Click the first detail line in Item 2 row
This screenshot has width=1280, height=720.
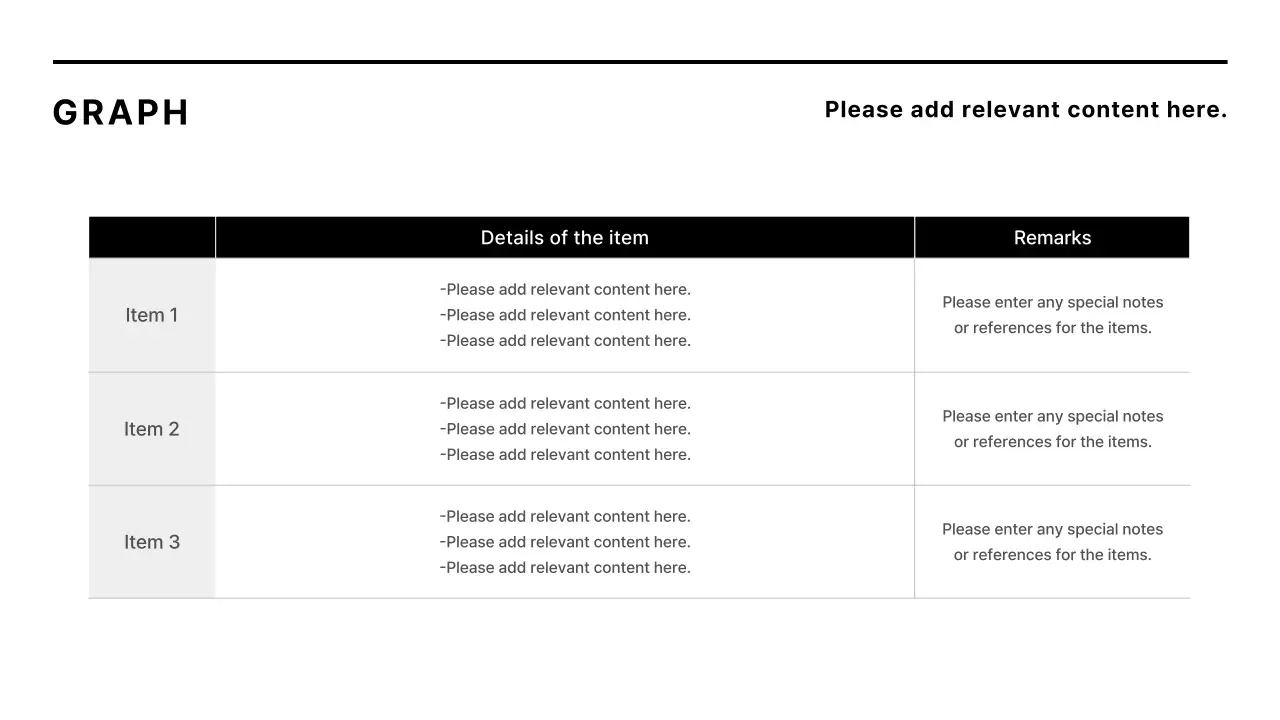click(565, 404)
